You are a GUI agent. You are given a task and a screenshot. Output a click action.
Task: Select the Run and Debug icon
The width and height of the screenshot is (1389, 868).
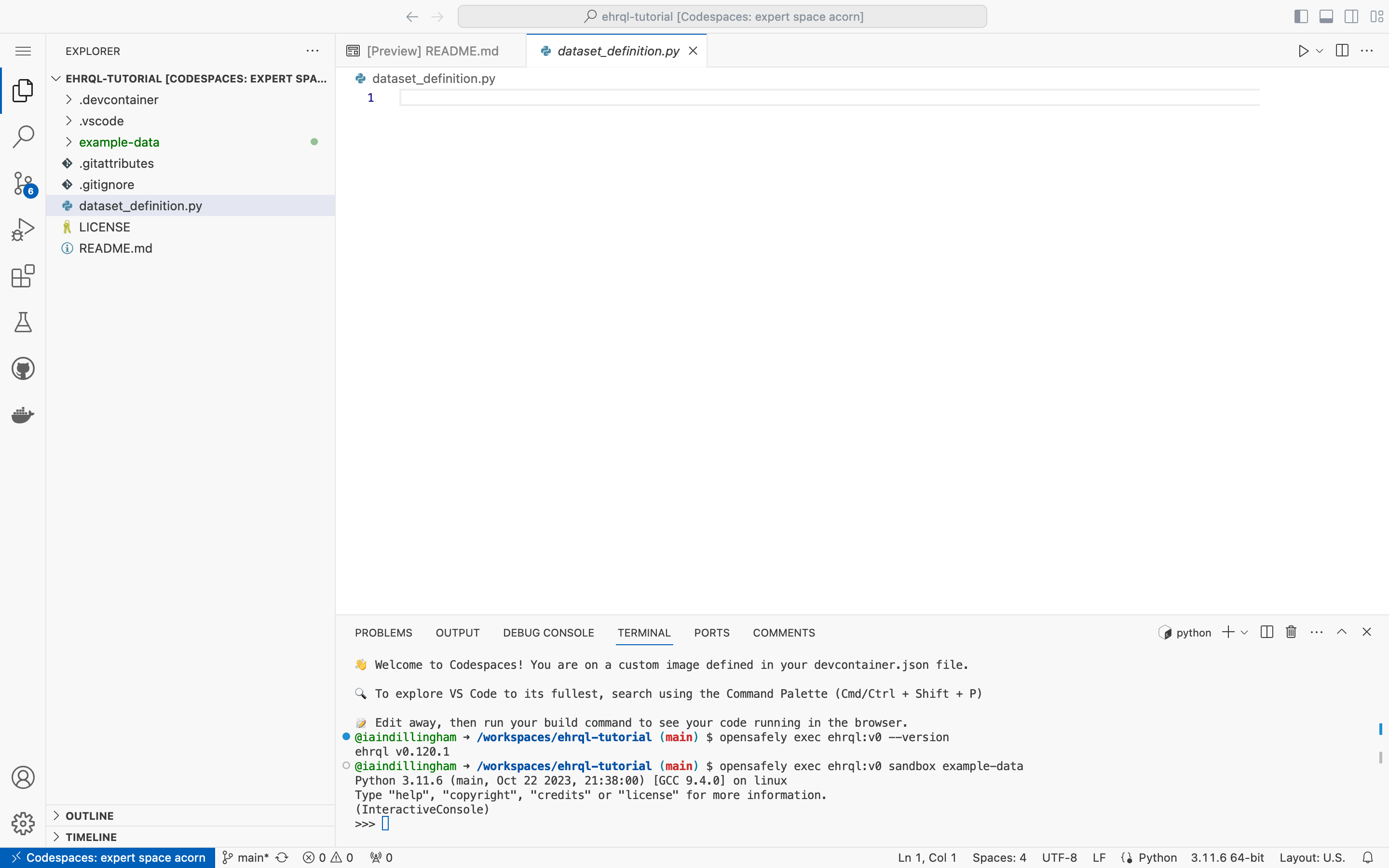click(23, 228)
